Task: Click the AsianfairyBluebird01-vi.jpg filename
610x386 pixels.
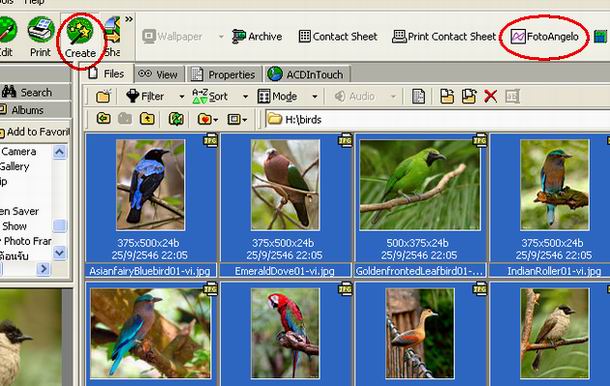Action: (x=150, y=271)
